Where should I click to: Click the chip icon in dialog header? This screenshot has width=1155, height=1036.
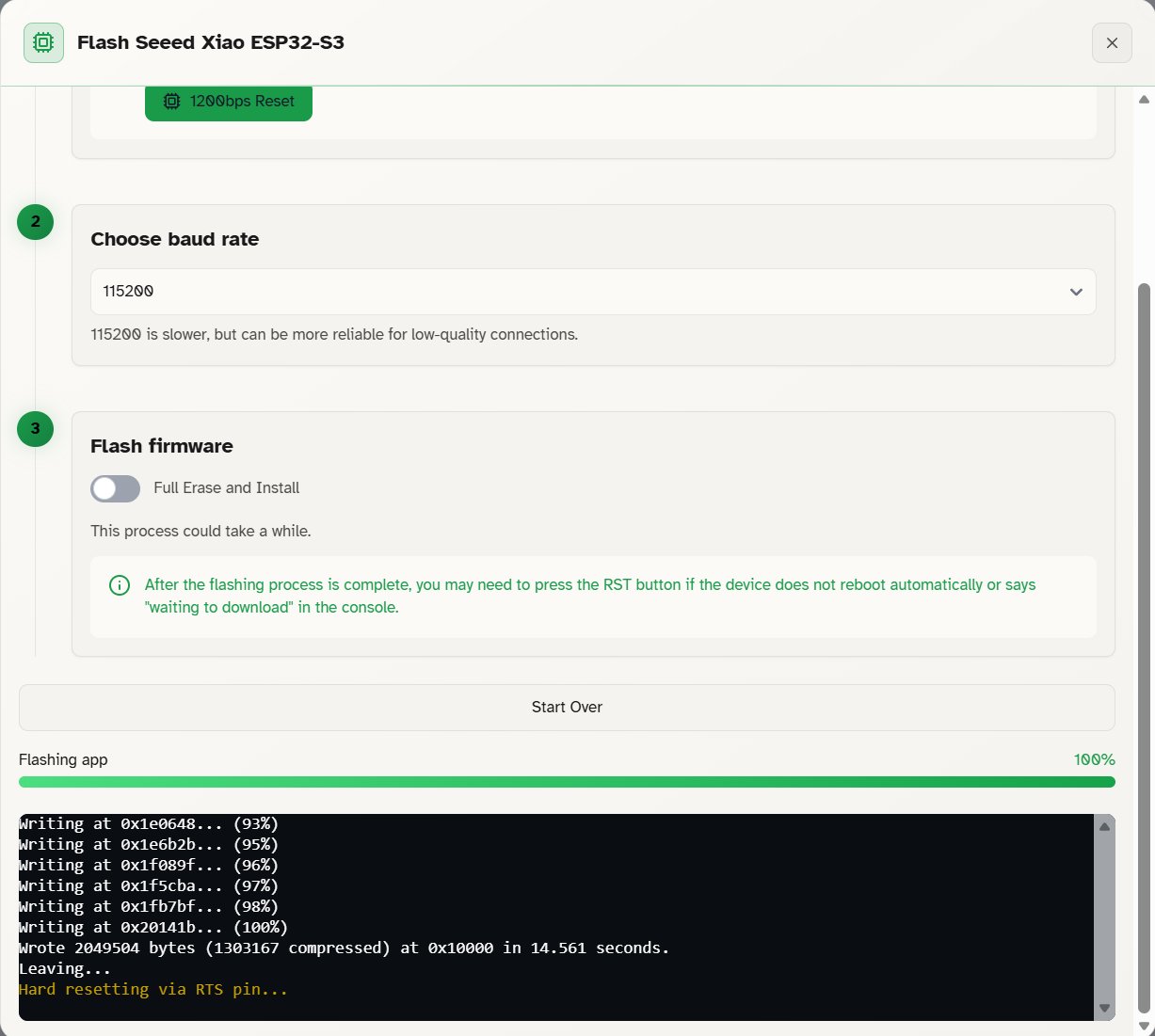tap(43, 42)
